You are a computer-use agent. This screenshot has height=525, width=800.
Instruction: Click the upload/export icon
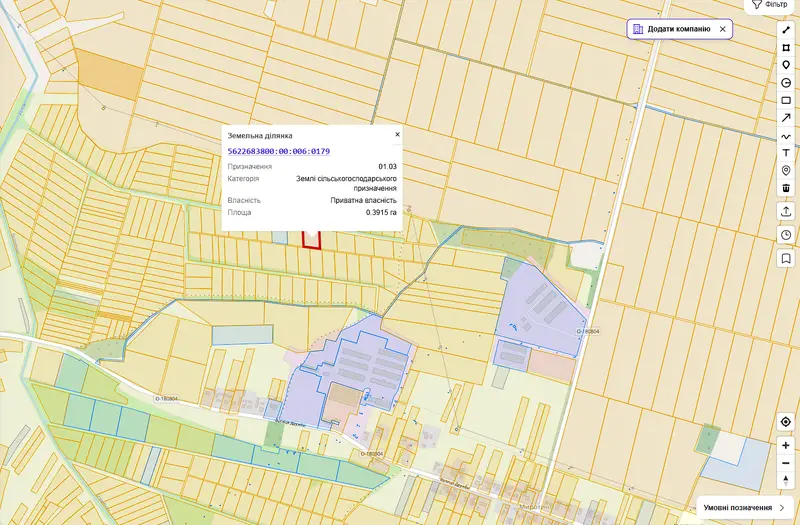786,211
